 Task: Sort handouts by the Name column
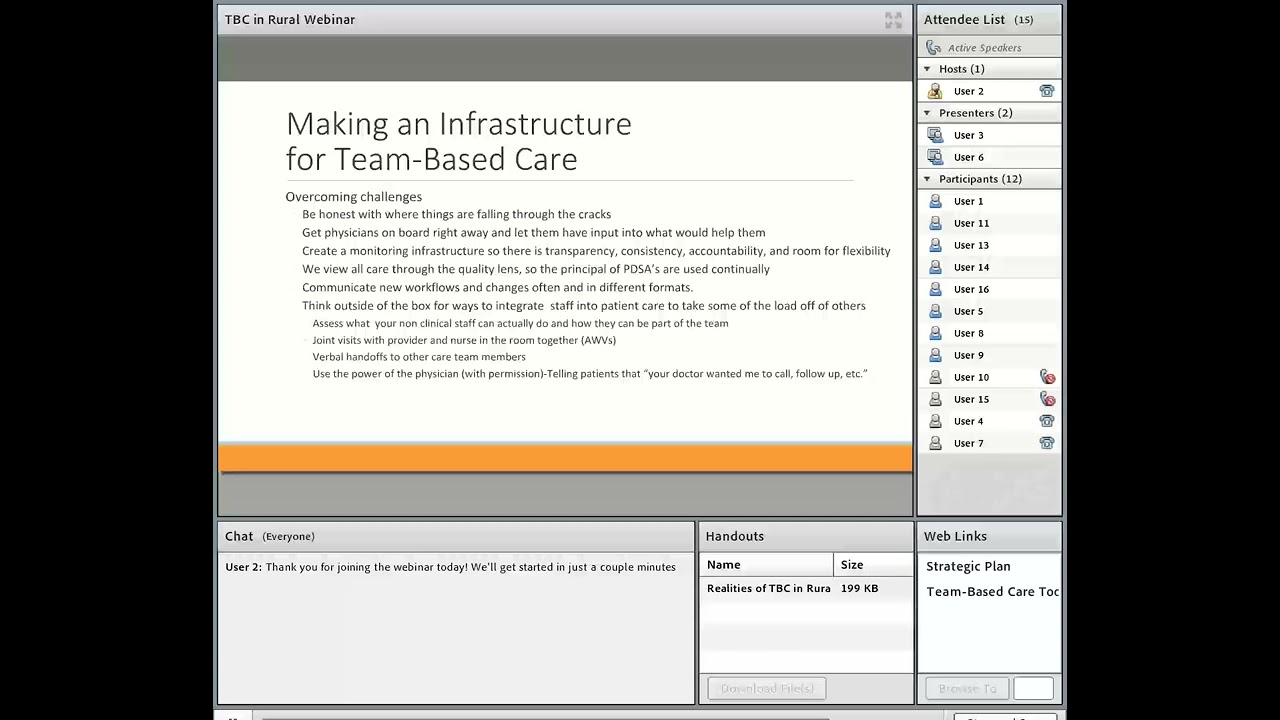pyautogui.click(x=766, y=565)
